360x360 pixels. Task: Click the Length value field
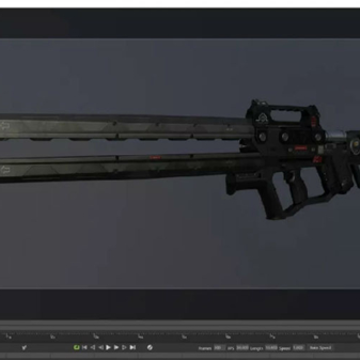(271, 348)
